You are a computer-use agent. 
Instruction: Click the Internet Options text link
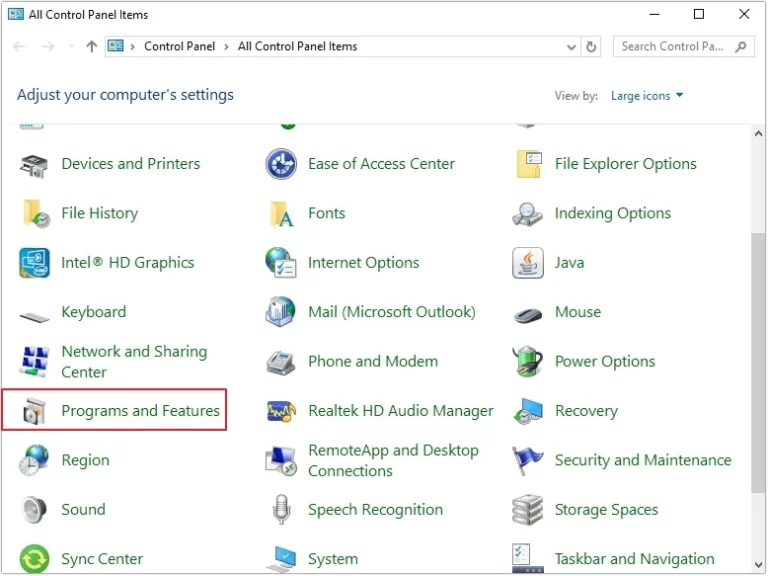click(363, 263)
